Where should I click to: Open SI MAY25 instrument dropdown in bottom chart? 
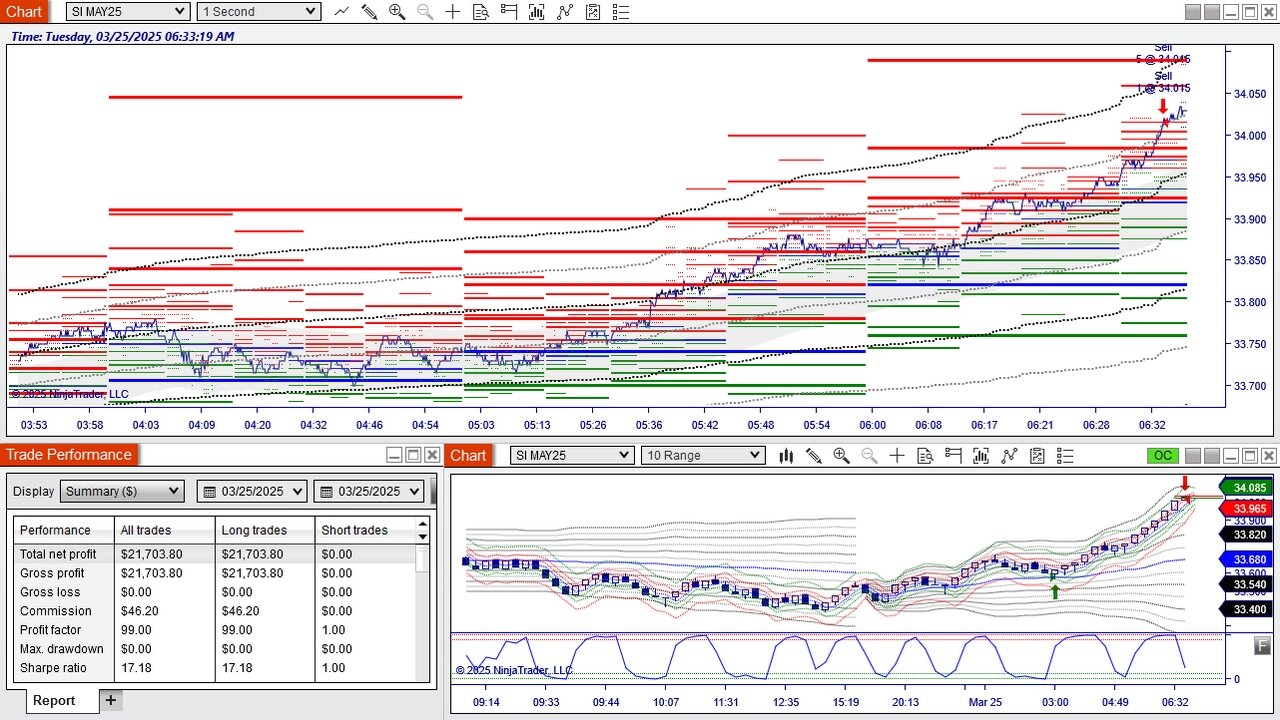pos(572,456)
